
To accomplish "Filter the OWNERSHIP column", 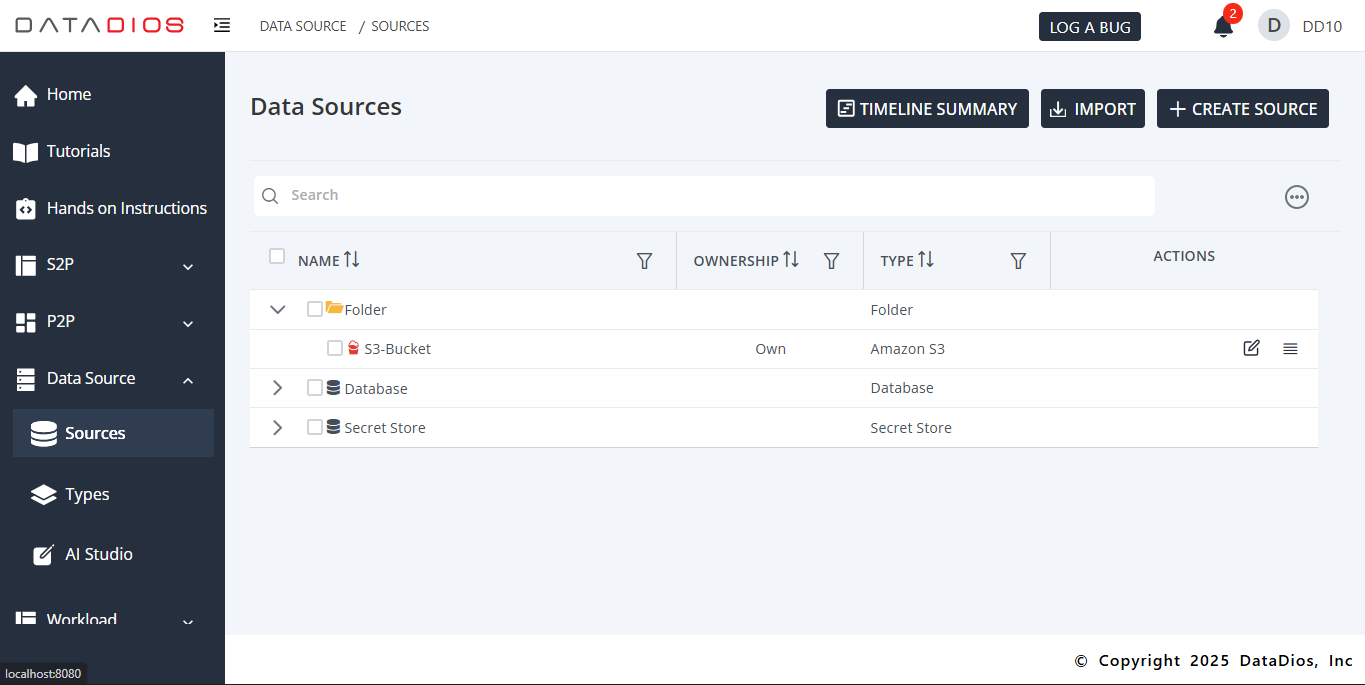I will click(x=831, y=261).
